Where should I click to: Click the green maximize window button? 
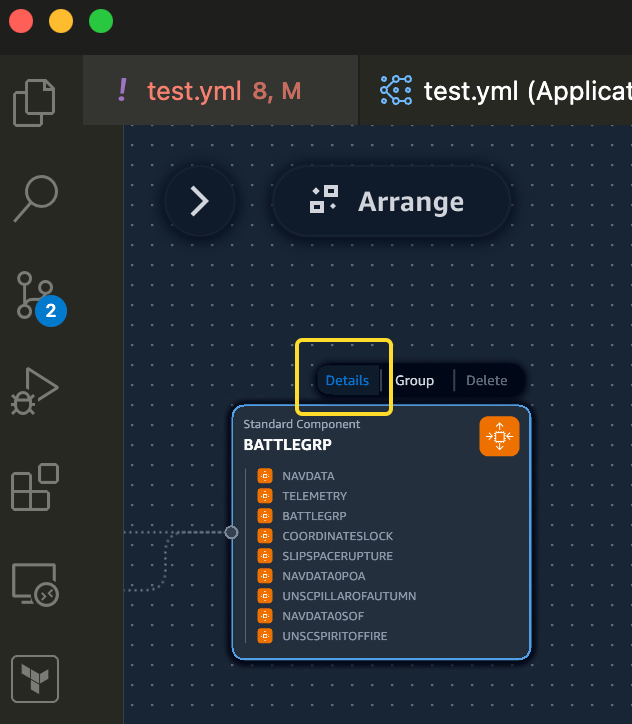coord(101,21)
